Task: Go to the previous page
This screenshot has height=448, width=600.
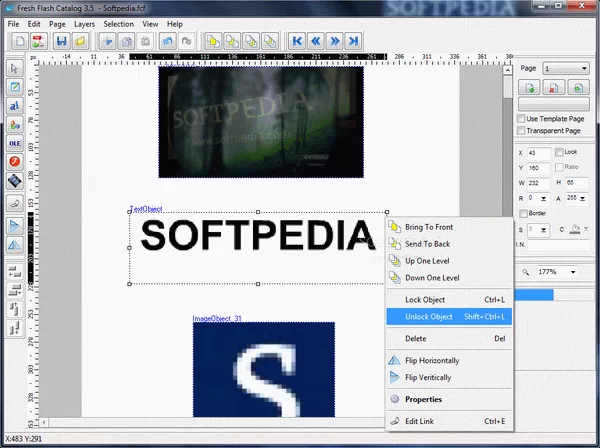Action: [x=316, y=41]
